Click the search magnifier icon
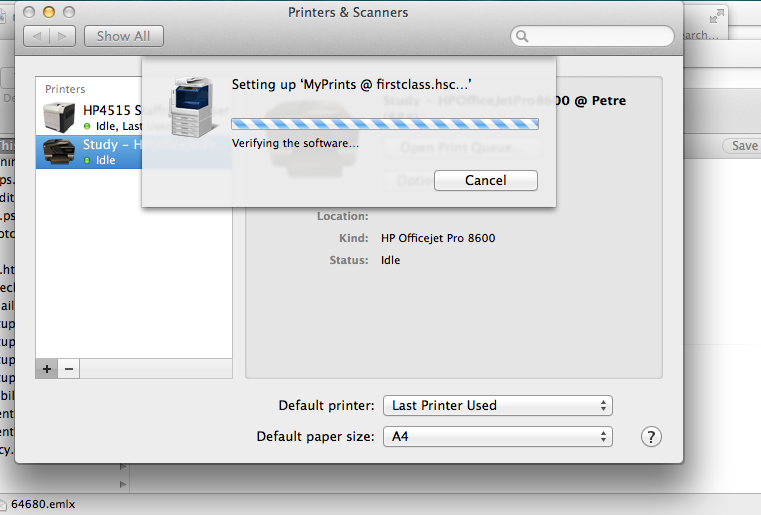Viewport: 761px width, 515px height. click(x=522, y=37)
